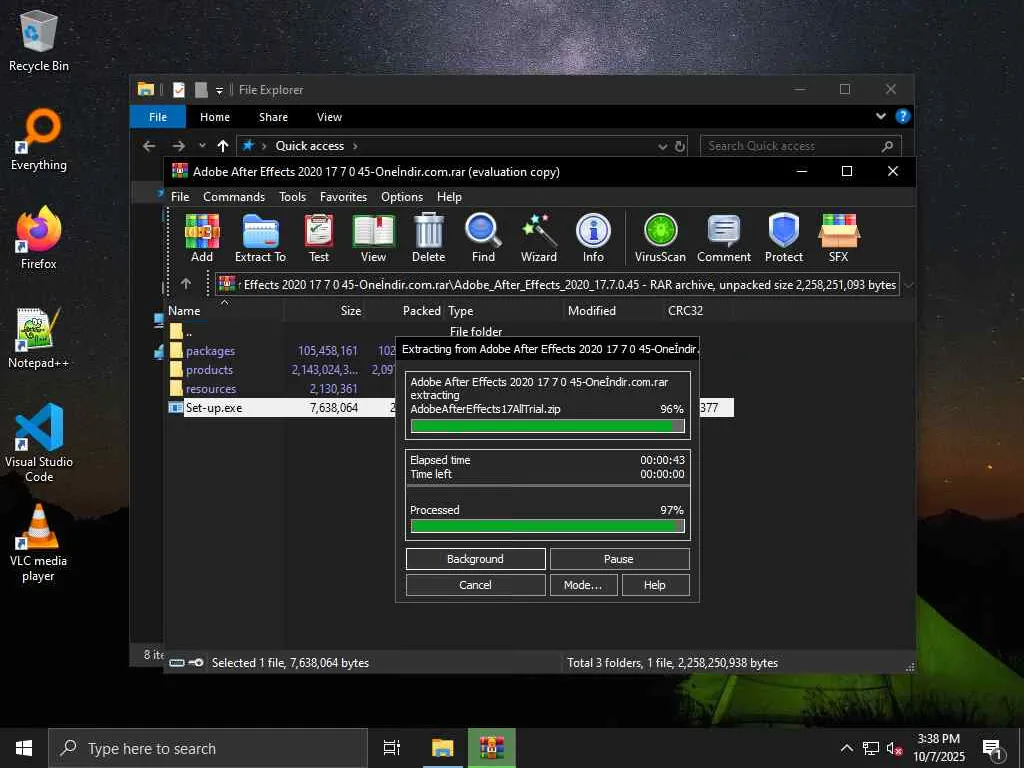Screen dimensions: 1024x768
Task: Open File Explorer address history dropdown
Action: [x=662, y=146]
